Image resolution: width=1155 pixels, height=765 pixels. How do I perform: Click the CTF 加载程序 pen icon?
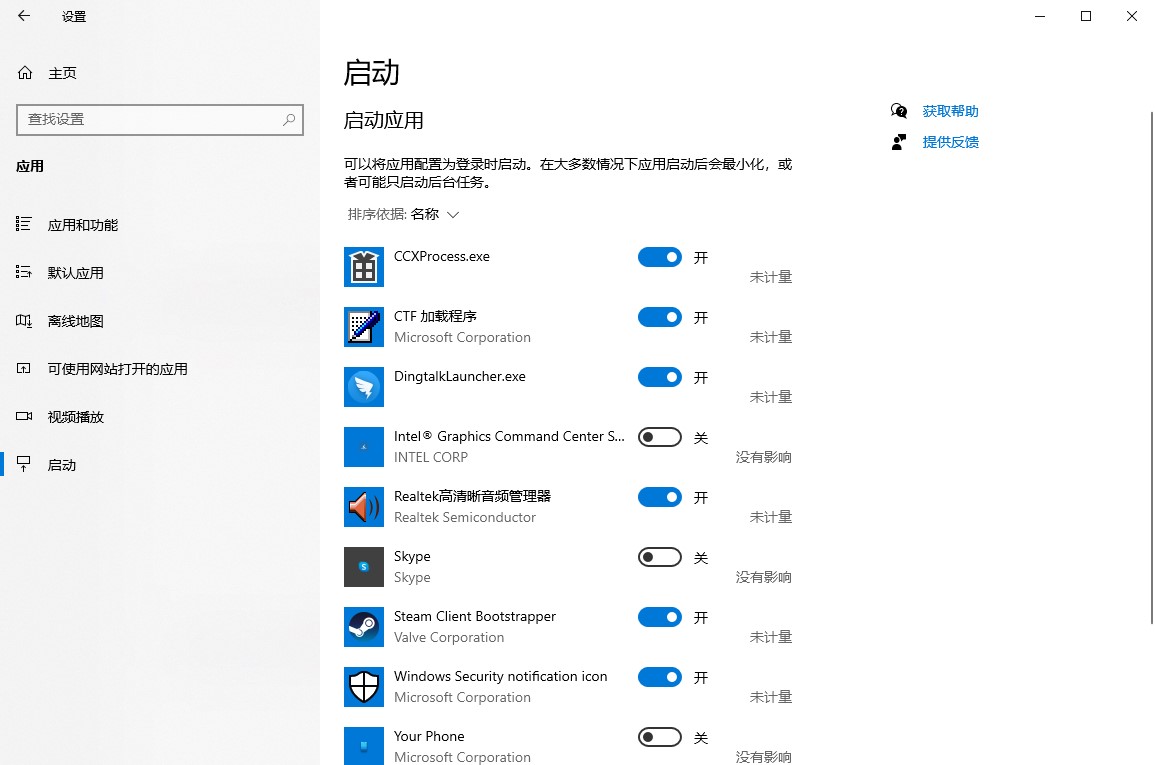[x=364, y=327]
